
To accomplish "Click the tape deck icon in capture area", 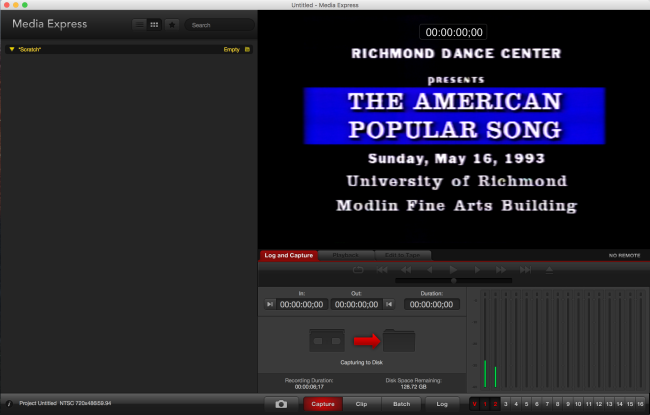I will (x=327, y=340).
